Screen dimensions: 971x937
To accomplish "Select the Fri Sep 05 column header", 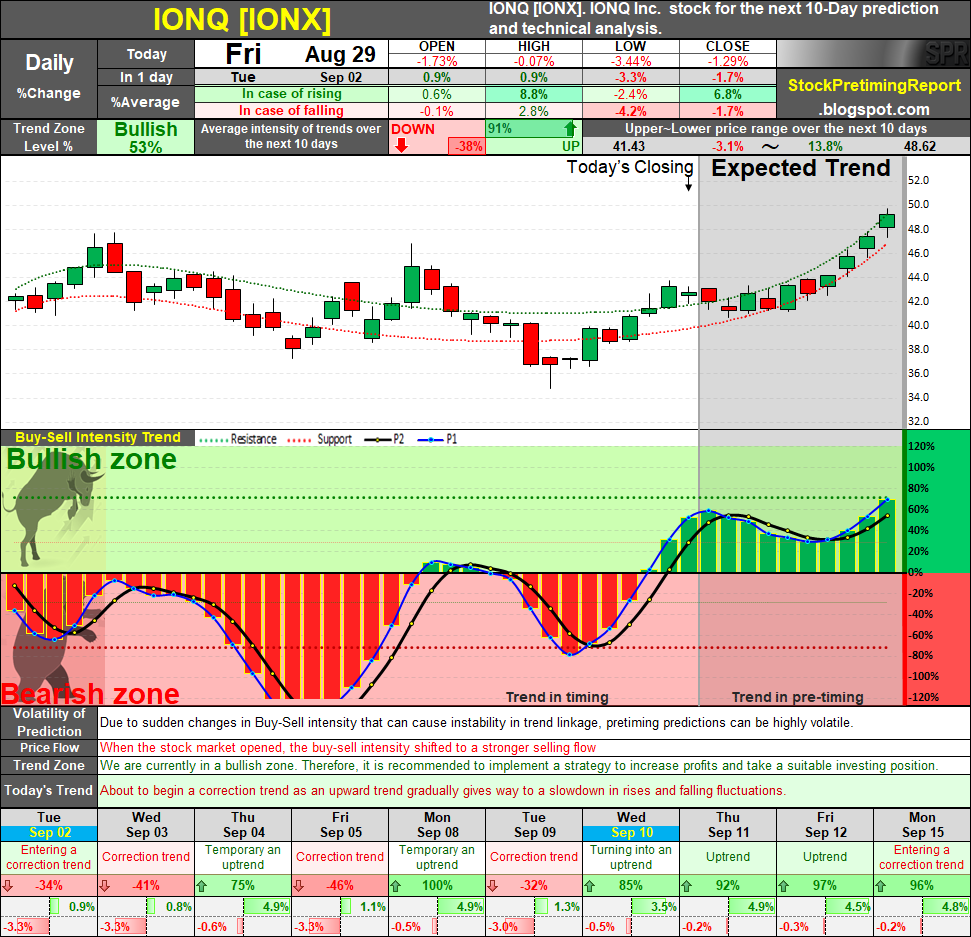I will pos(340,825).
